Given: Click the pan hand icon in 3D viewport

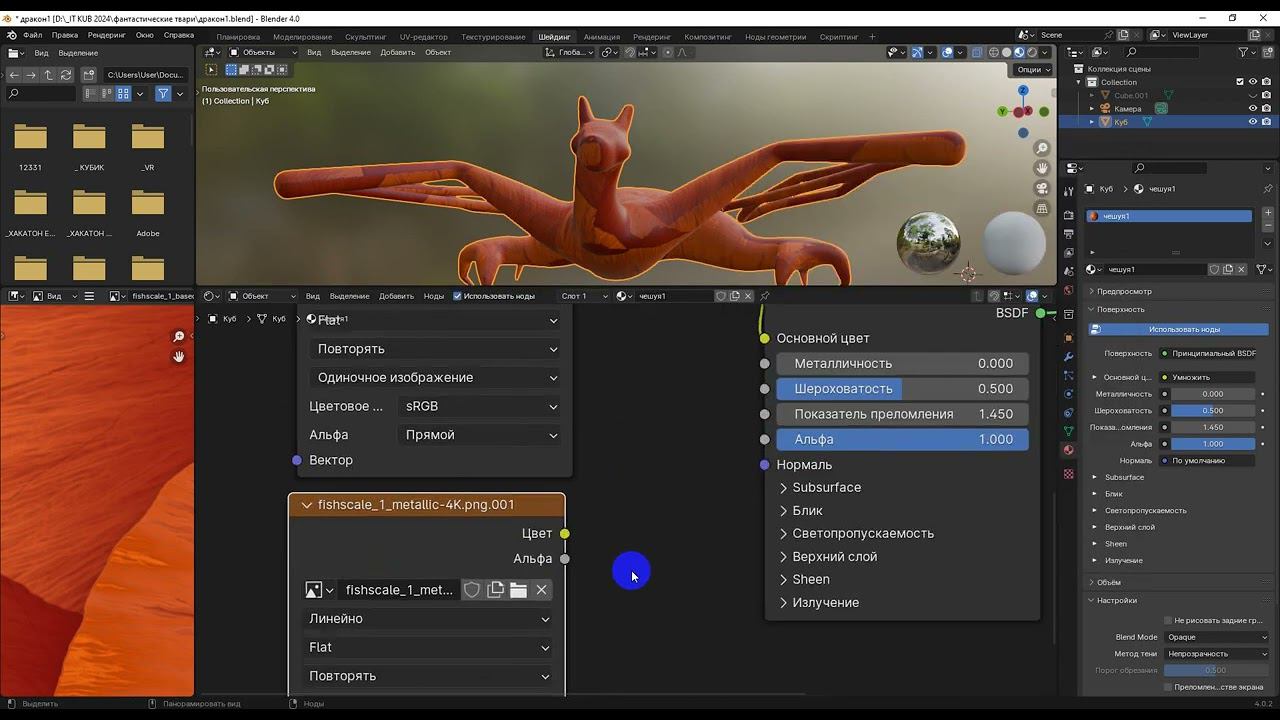Looking at the screenshot, I should point(1042,169).
